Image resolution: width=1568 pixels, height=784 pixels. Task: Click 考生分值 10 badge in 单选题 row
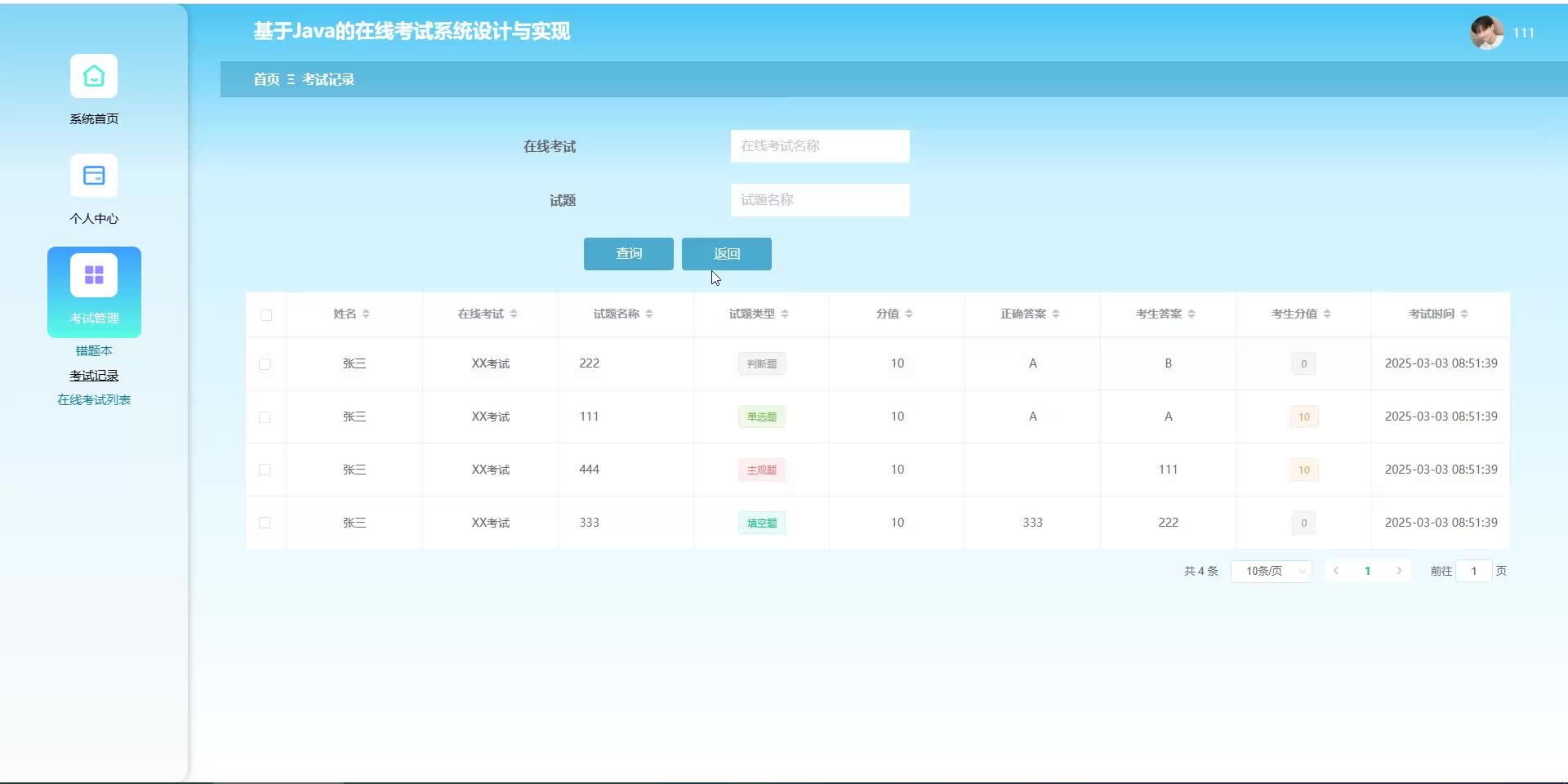click(x=1304, y=417)
